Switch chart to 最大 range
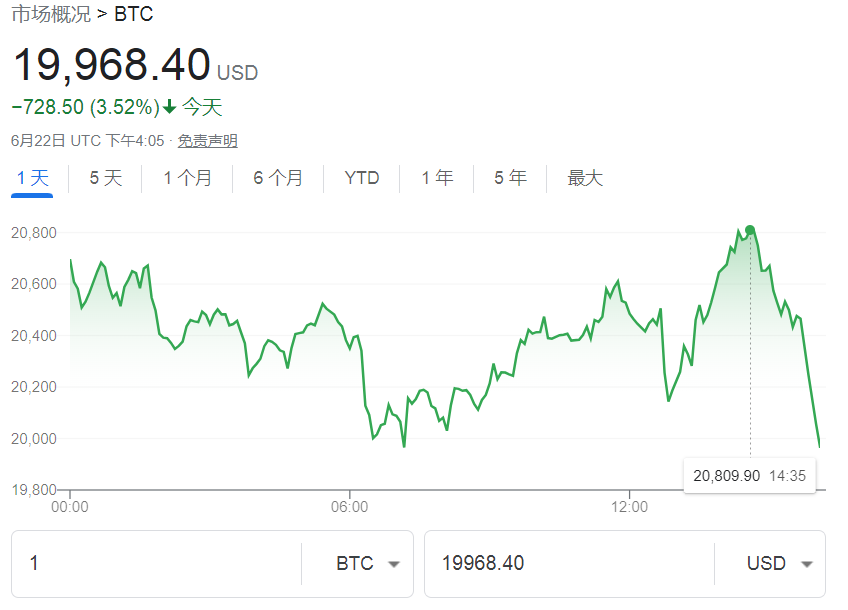 (x=585, y=179)
